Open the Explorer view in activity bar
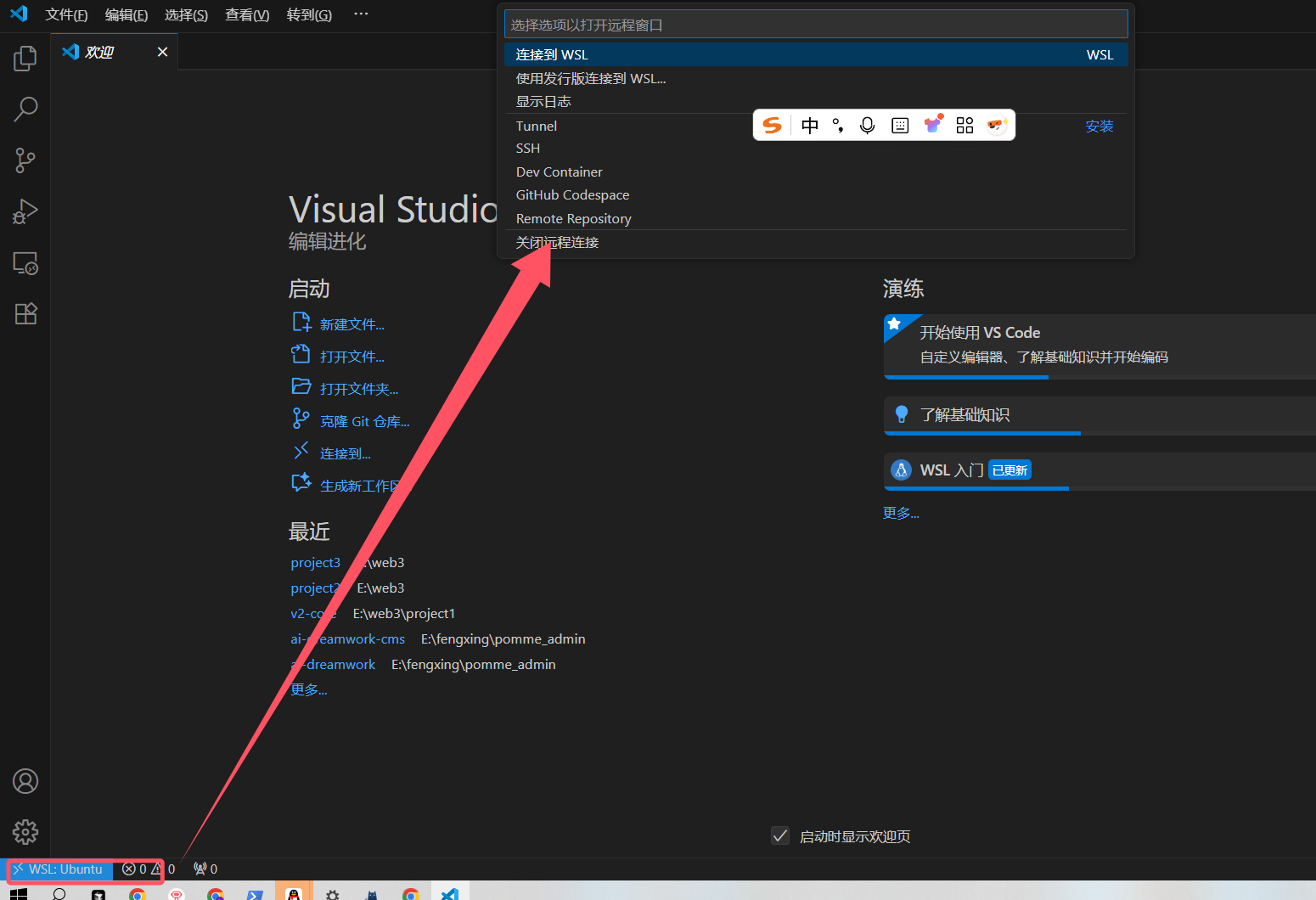The height and width of the screenshot is (900, 1316). (x=25, y=59)
